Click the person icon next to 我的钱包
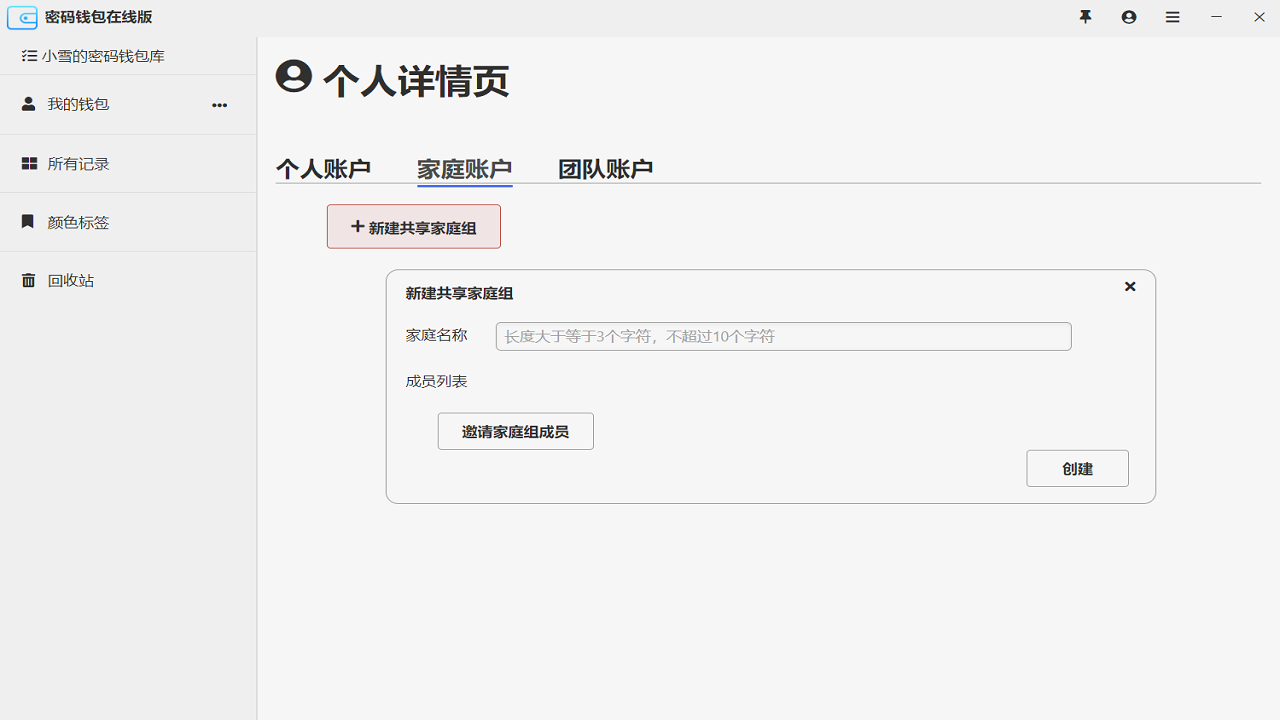 pyautogui.click(x=28, y=104)
